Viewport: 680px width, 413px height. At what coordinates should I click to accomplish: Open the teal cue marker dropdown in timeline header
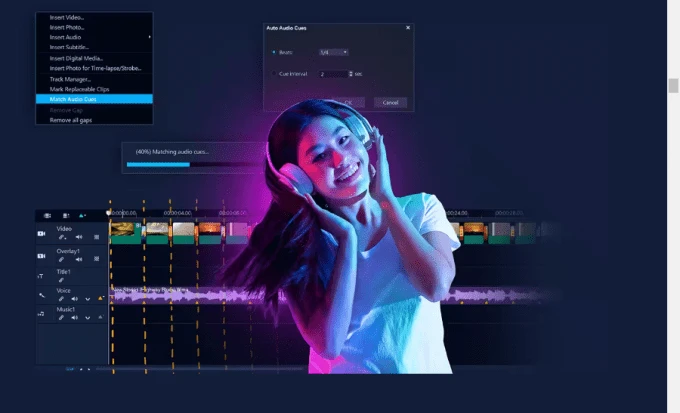click(82, 216)
